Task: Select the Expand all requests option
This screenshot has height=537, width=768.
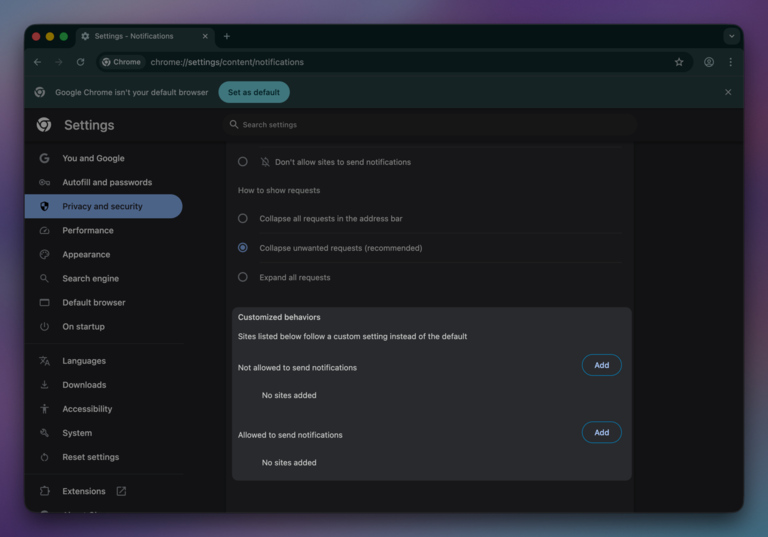Action: click(242, 277)
